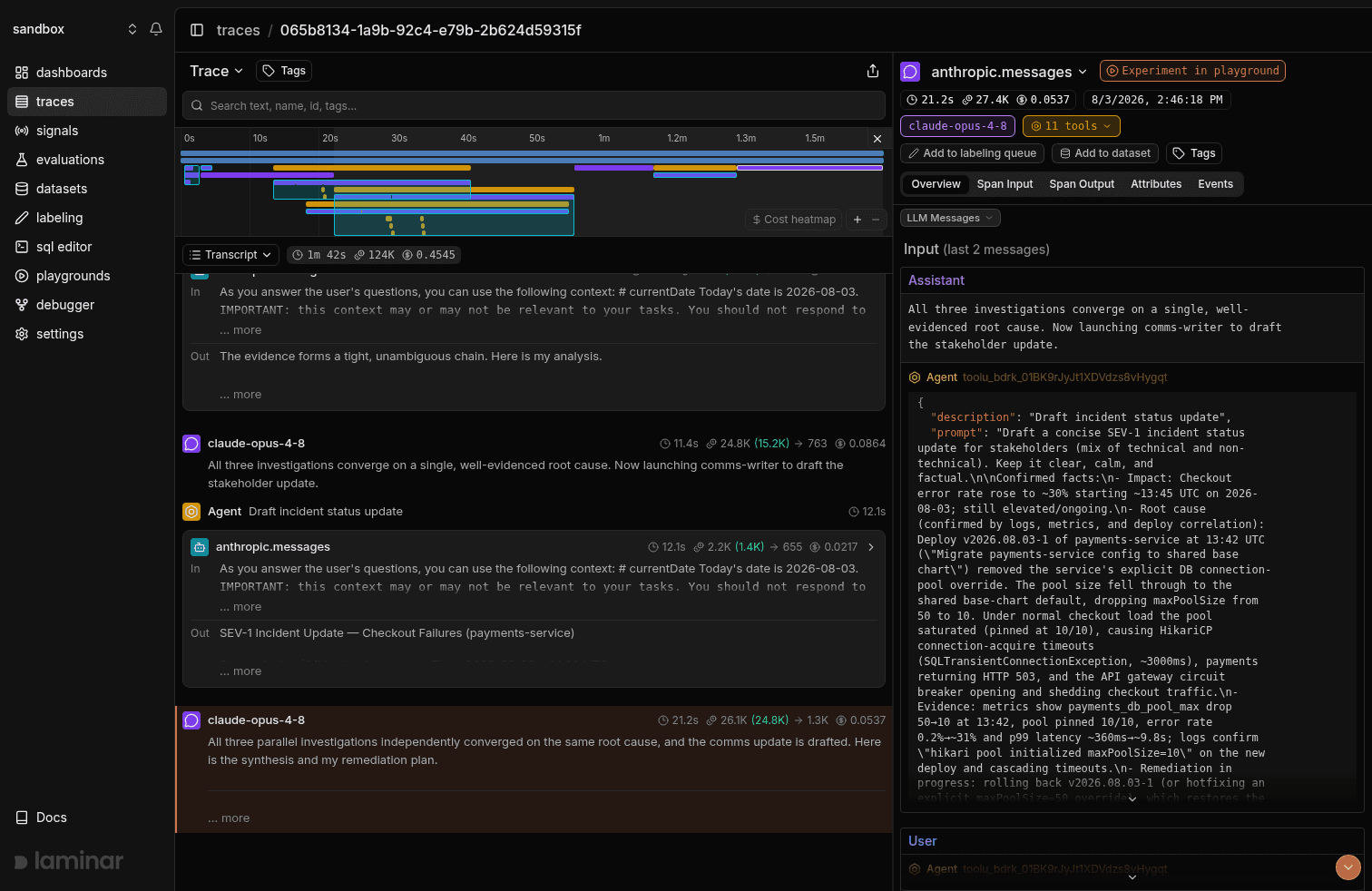Click the trace duration 1m 42s stat
1372x891 pixels.
(318, 255)
